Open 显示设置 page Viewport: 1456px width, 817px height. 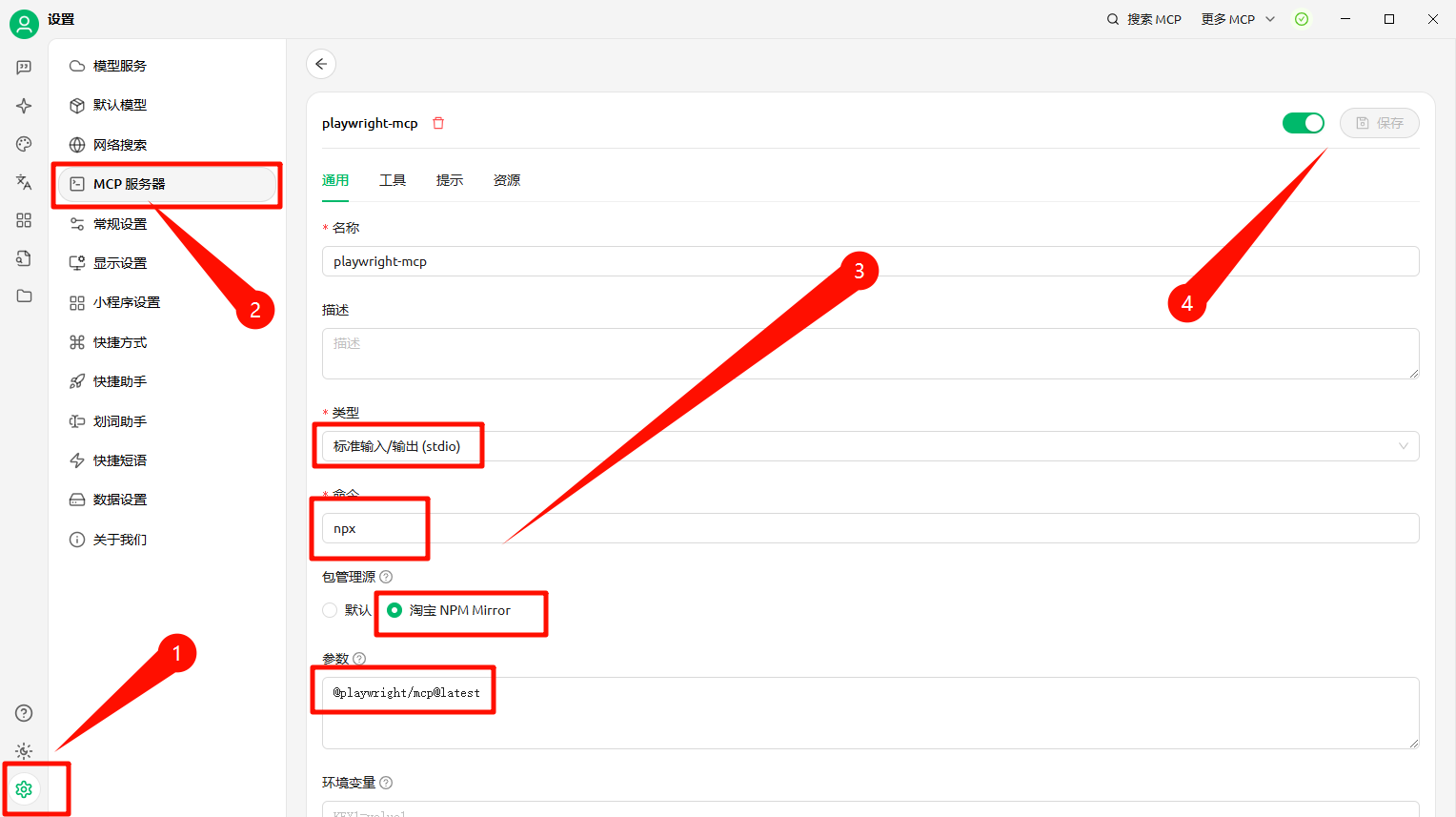pos(168,263)
